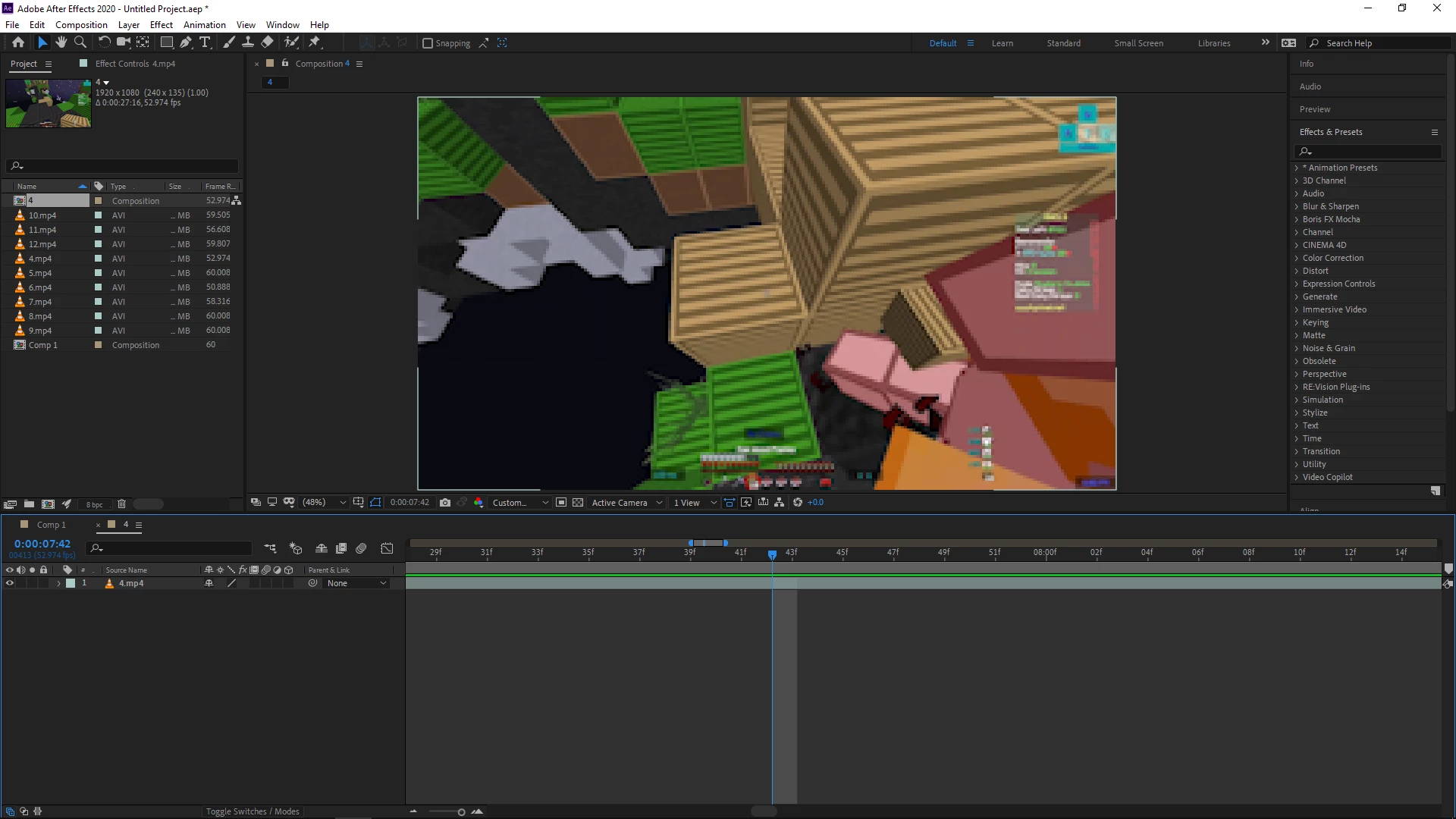Click the snapshot camera icon
The width and height of the screenshot is (1456, 819).
pos(445,503)
